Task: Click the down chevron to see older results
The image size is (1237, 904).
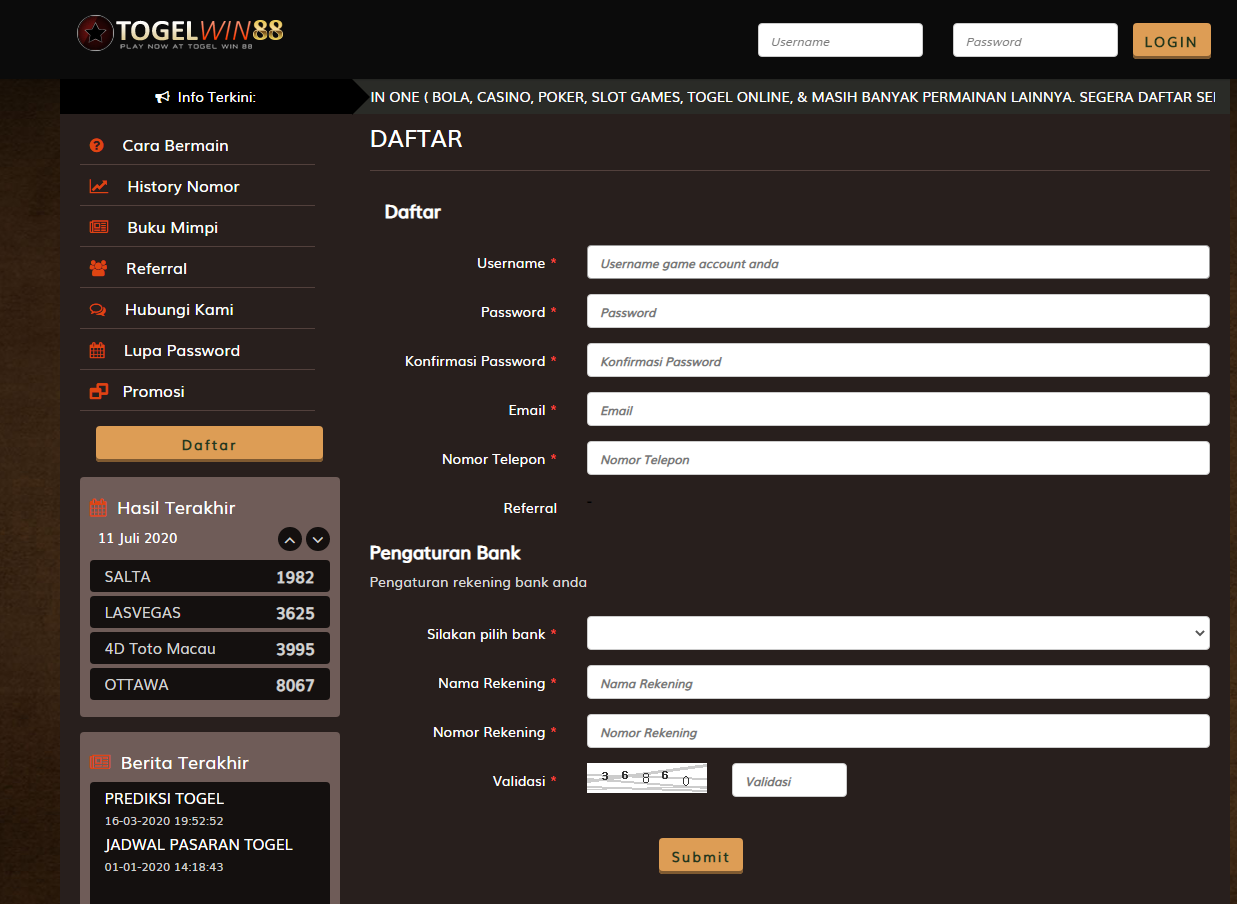Action: [x=318, y=539]
